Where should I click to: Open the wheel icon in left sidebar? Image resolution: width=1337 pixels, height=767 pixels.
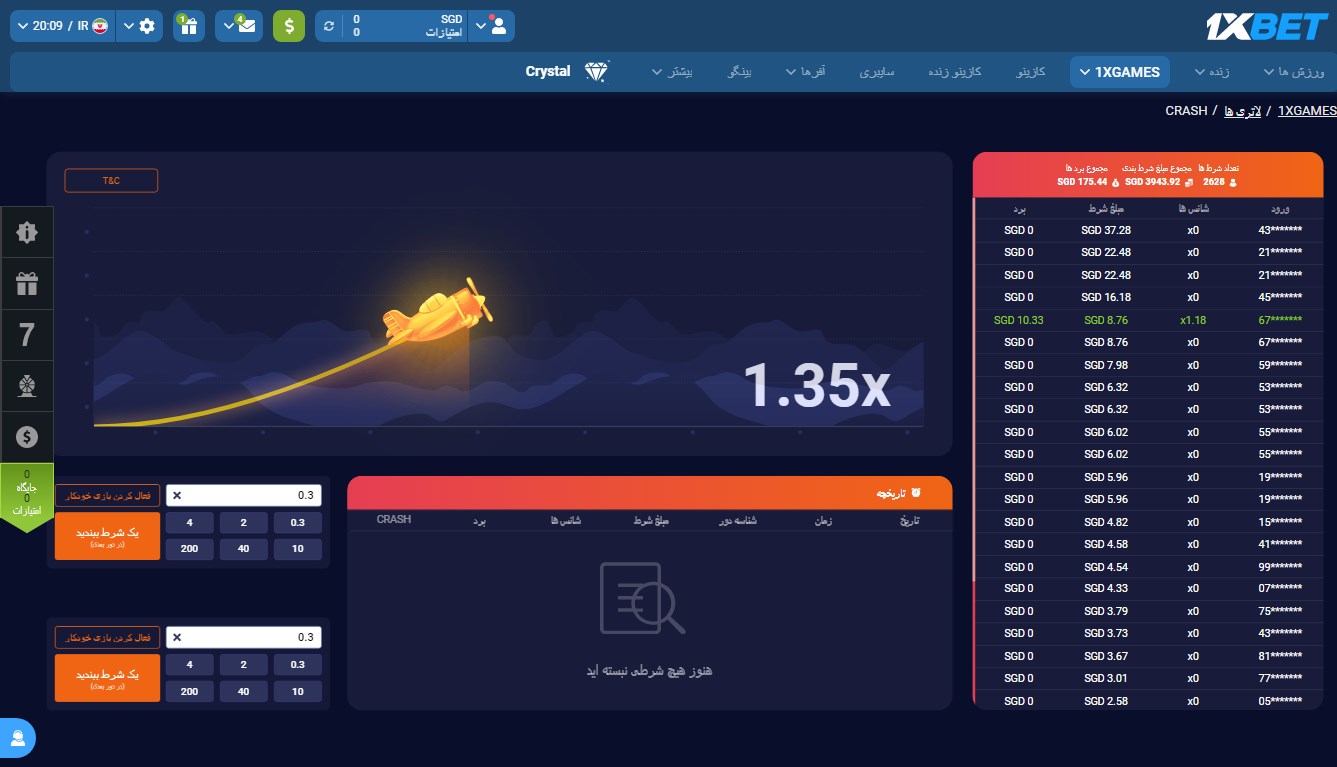(x=27, y=386)
